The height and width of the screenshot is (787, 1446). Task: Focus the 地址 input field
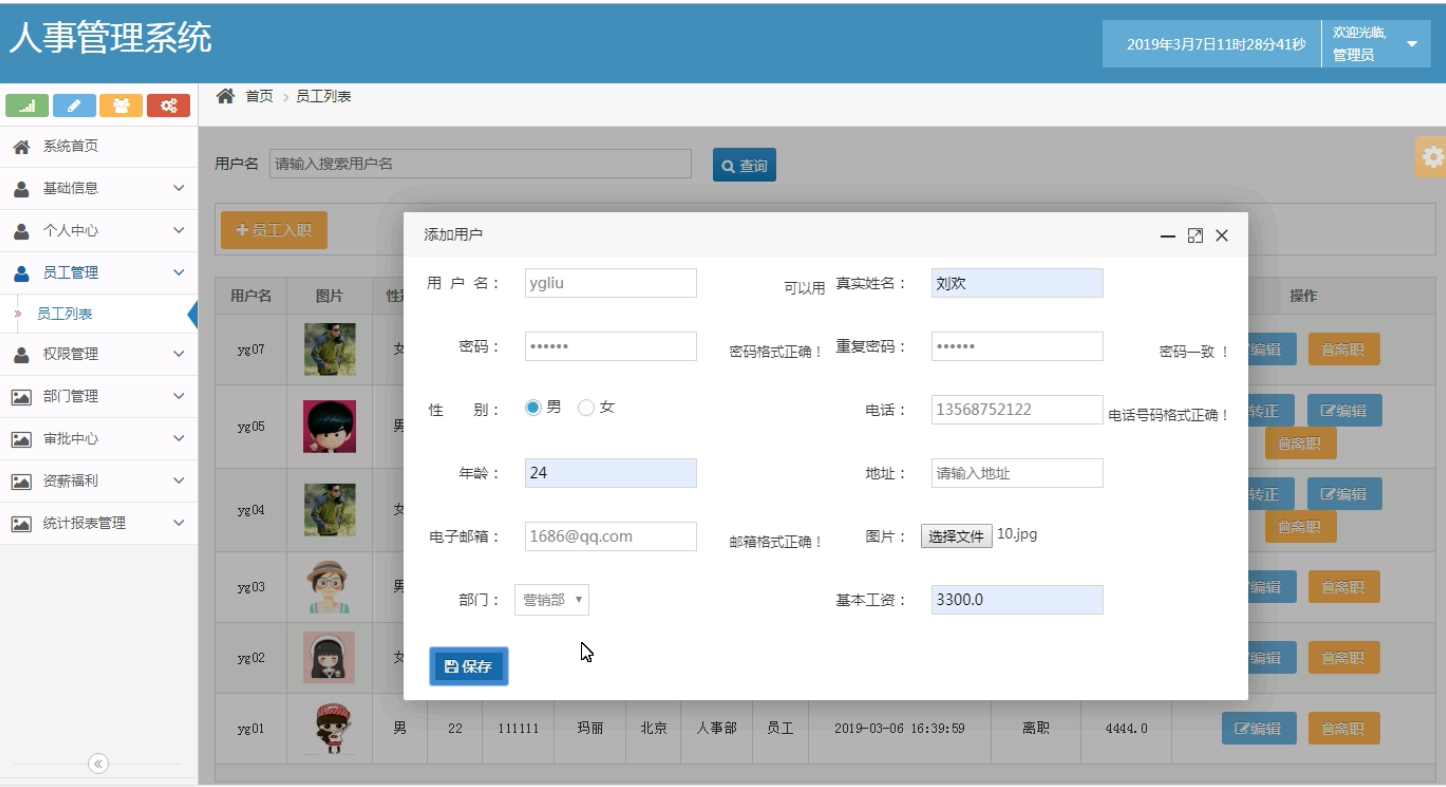pyautogui.click(x=1017, y=473)
